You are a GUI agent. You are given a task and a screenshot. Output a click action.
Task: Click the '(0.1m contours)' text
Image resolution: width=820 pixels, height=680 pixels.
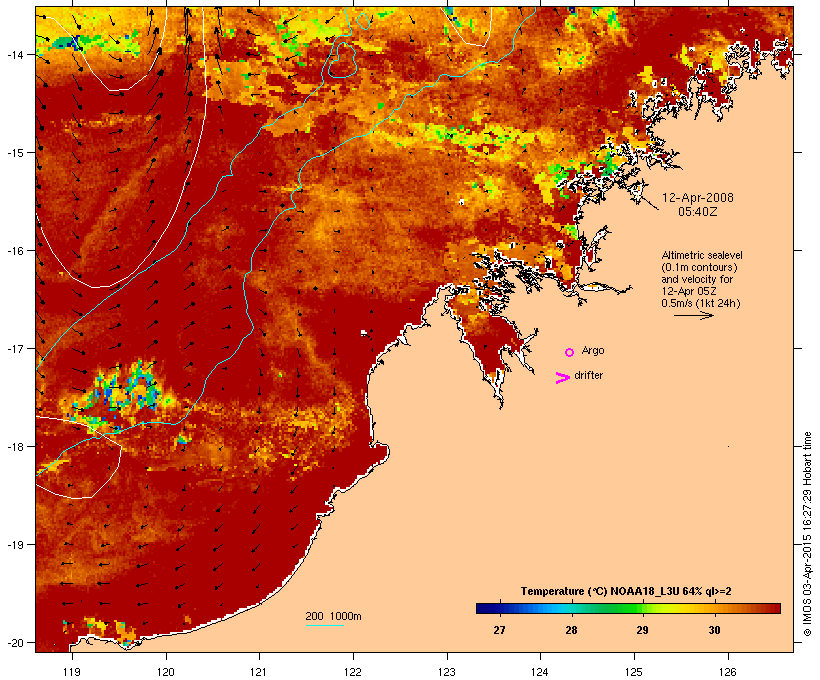699,267
